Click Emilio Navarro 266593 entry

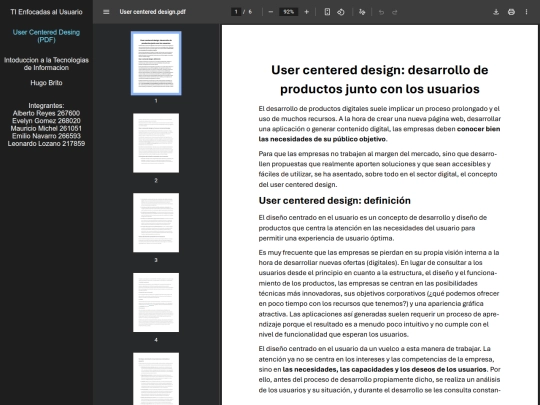(x=46, y=136)
